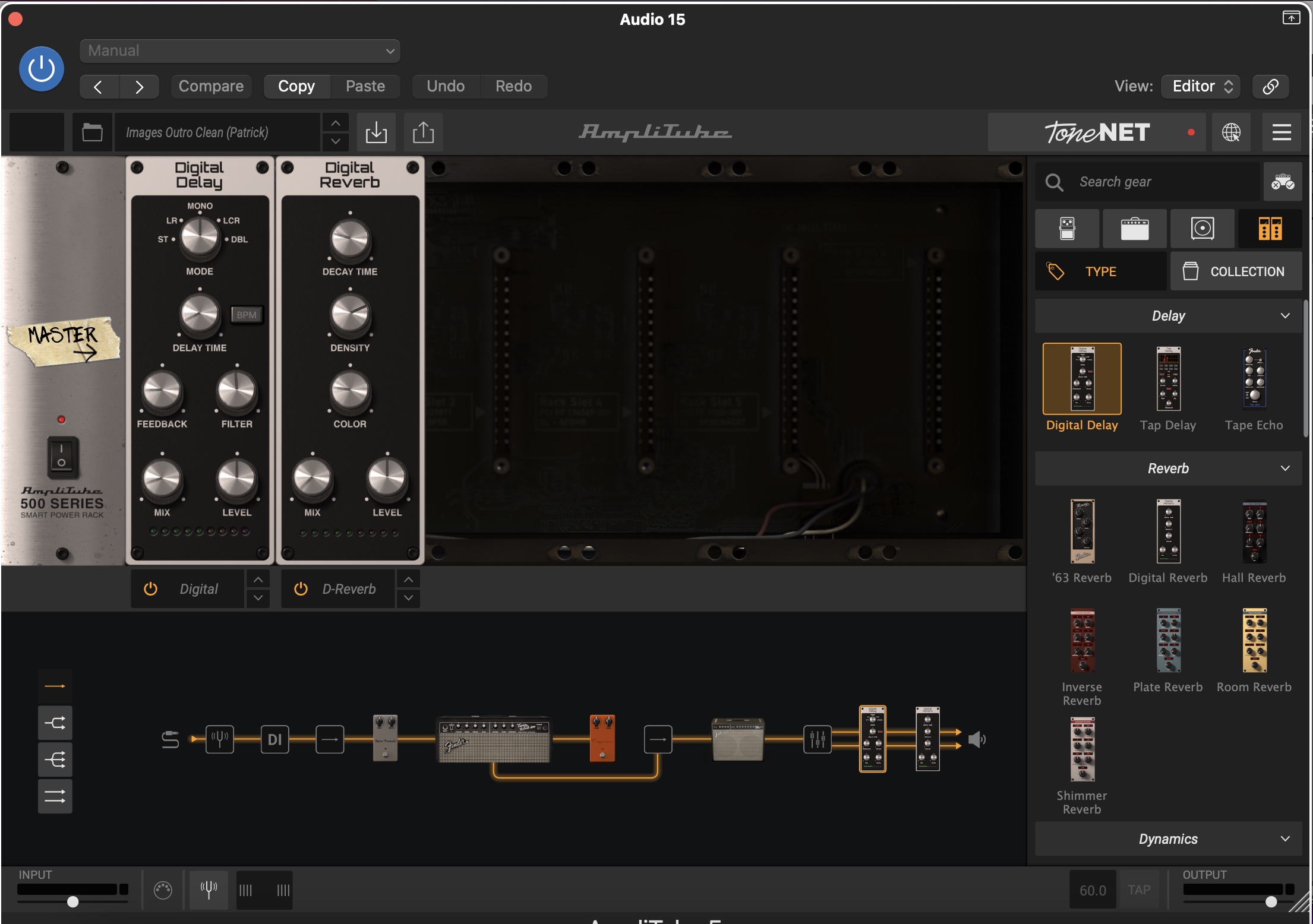1313x924 pixels.
Task: Select the orange compressor pedal in chain
Action: tap(602, 738)
